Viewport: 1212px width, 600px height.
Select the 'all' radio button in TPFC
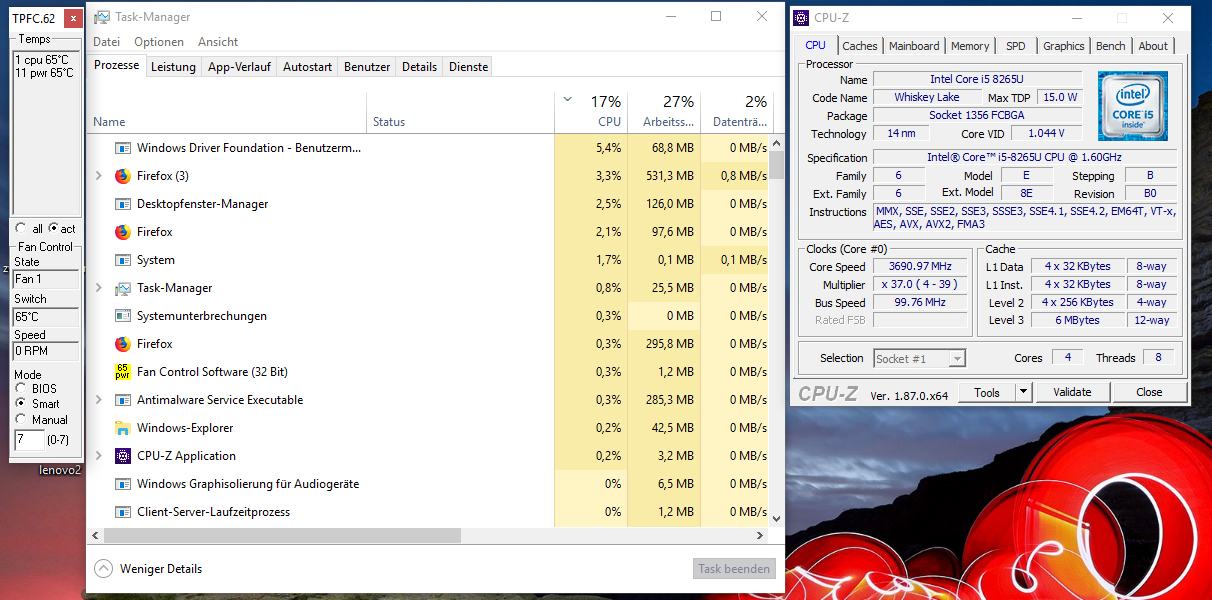[22, 229]
